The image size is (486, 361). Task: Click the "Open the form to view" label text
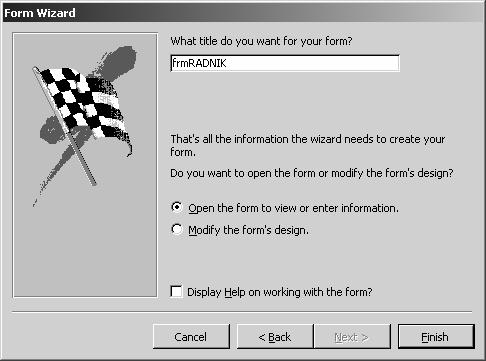click(x=293, y=208)
